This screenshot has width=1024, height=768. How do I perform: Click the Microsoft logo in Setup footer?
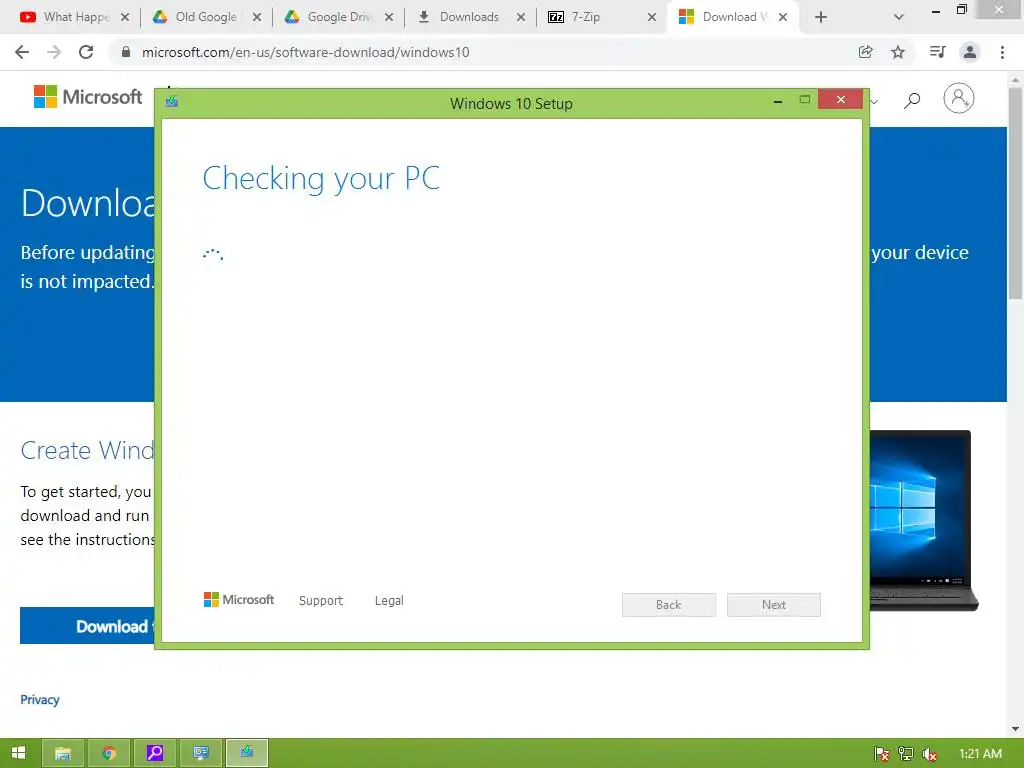(x=239, y=600)
